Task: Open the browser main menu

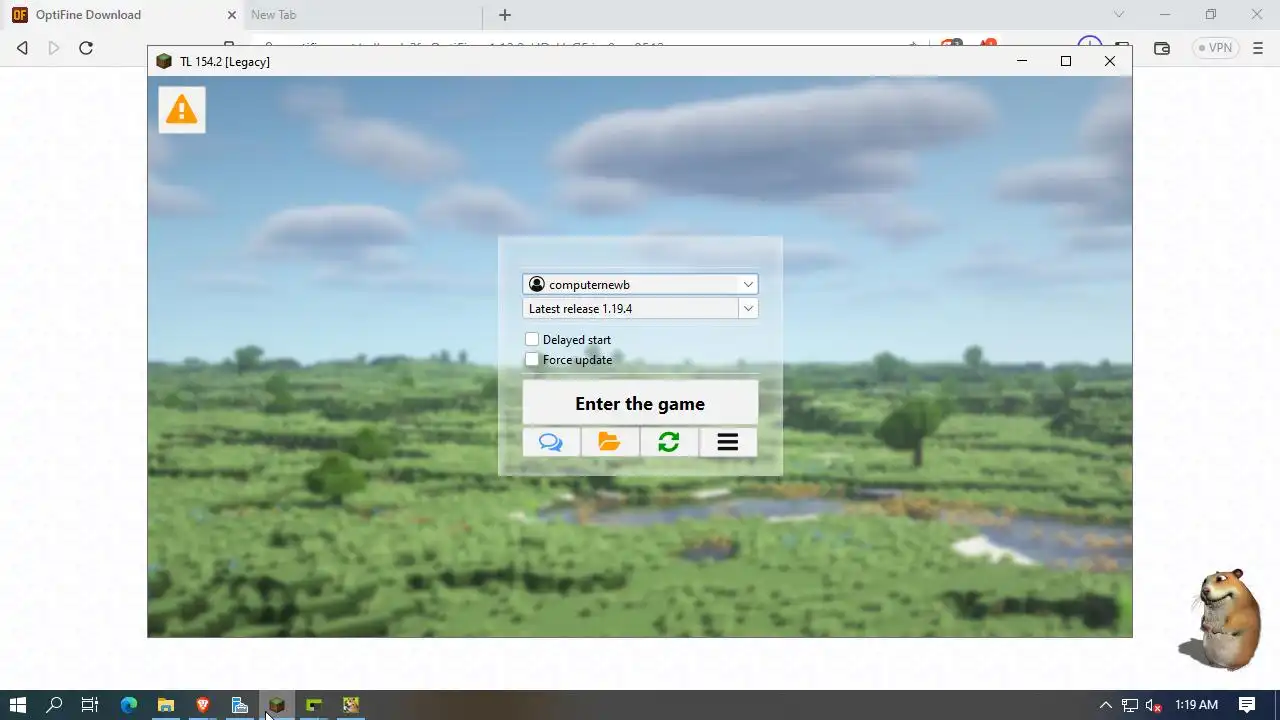Action: point(1258,48)
